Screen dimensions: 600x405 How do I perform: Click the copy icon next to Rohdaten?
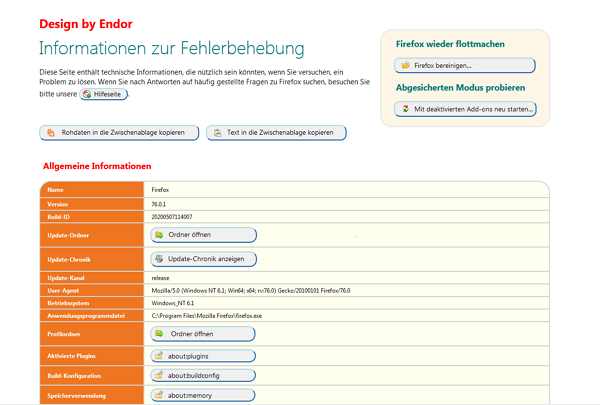(51, 133)
